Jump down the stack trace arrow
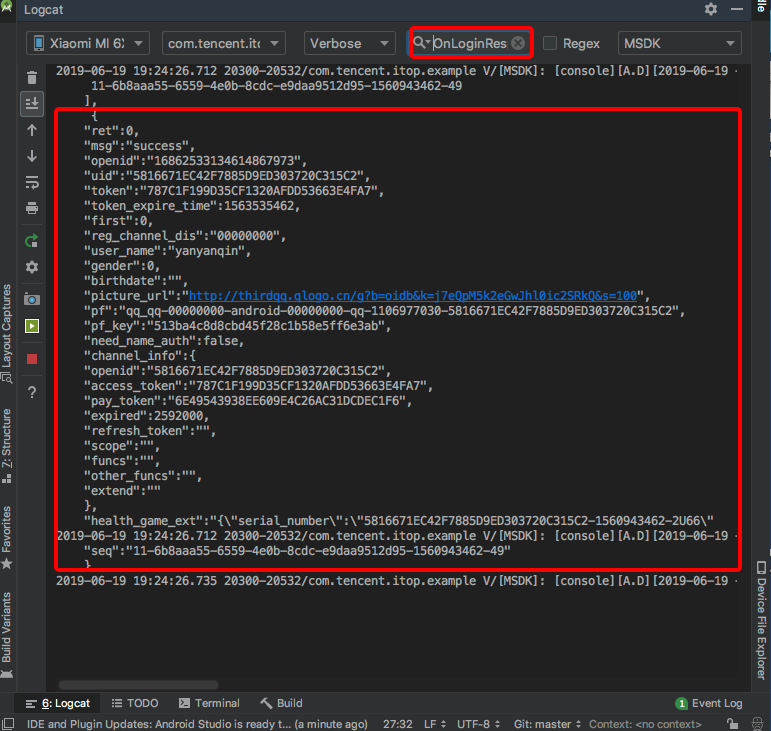 pos(32,156)
